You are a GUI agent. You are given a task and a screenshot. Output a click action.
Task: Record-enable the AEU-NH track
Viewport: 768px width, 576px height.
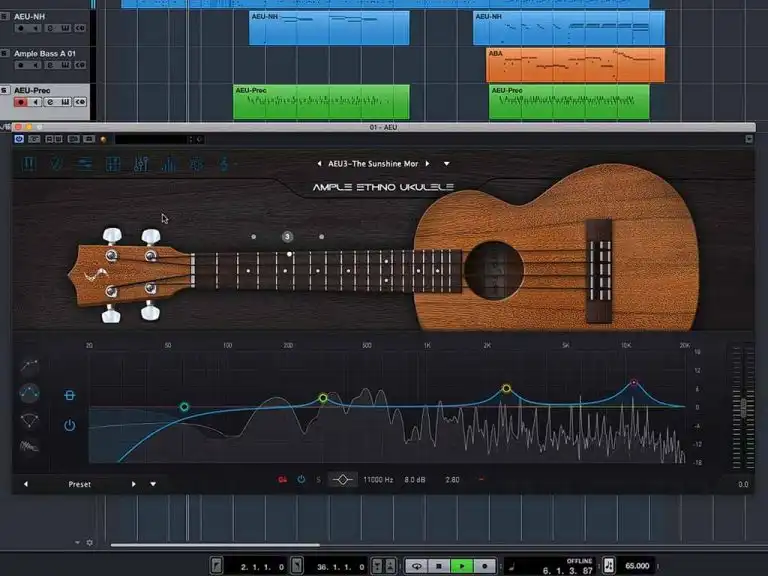21,28
